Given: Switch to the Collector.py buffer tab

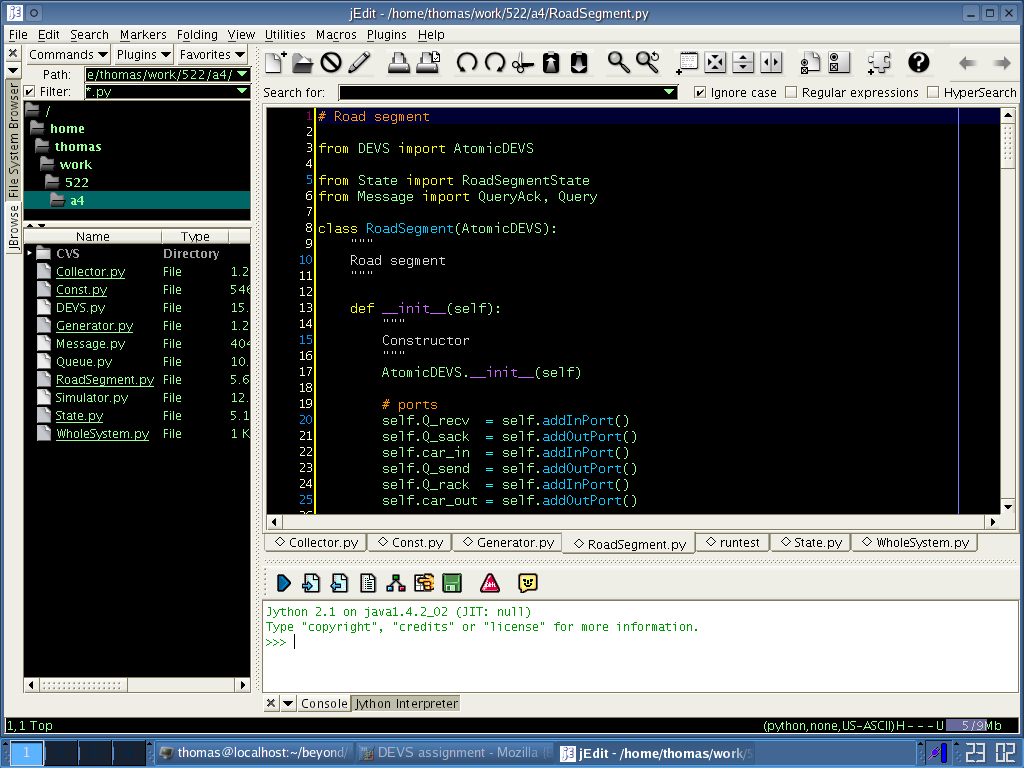Looking at the screenshot, I should click(x=316, y=543).
